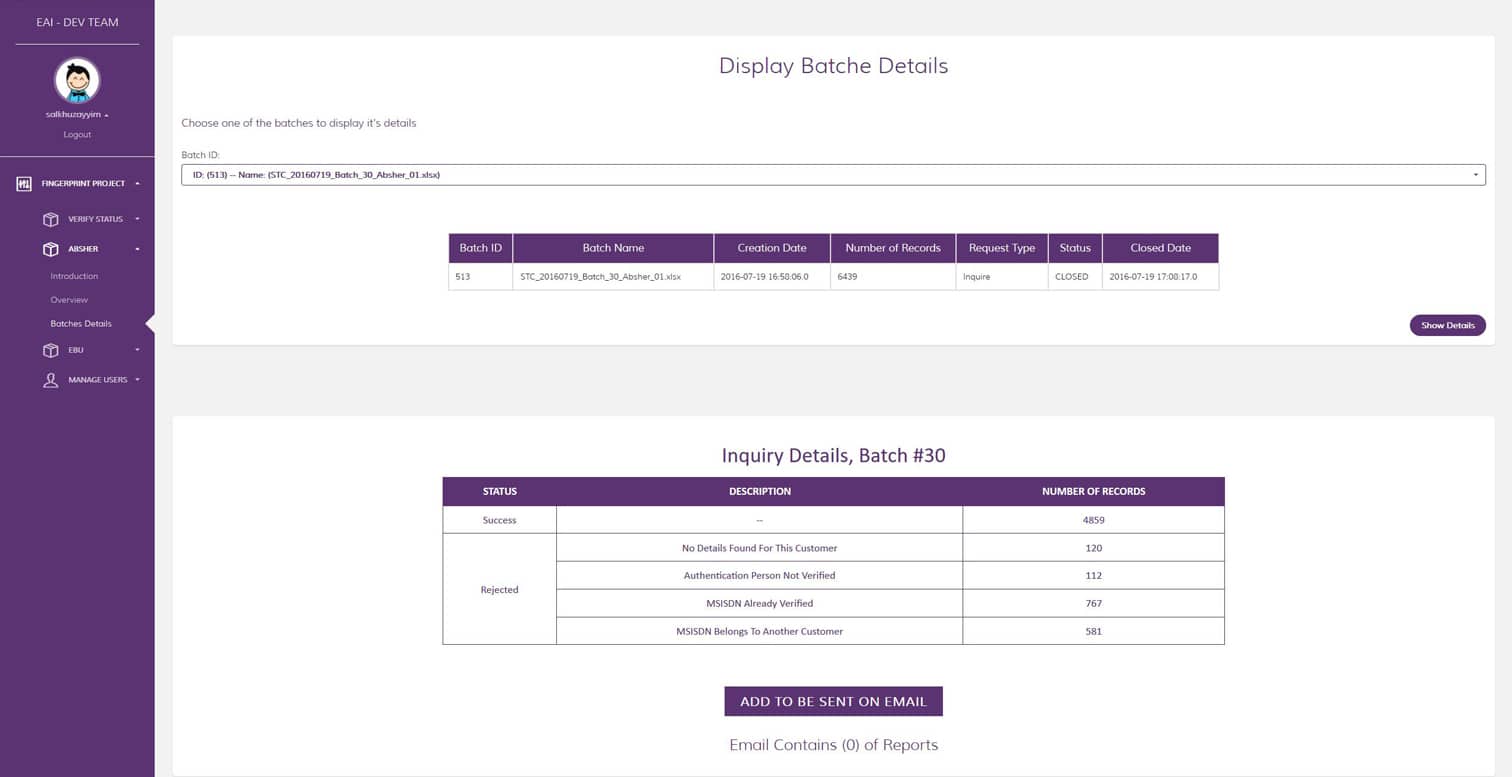Click the Batch Name column header

tap(613, 248)
